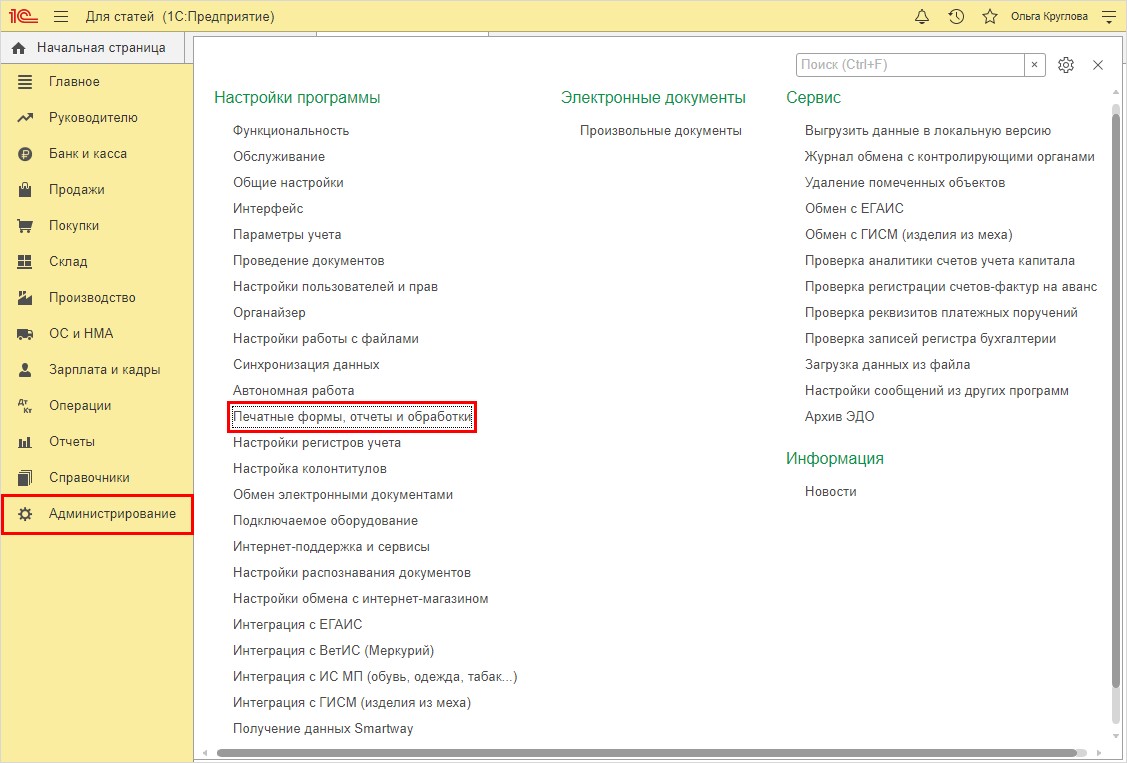Viewport: 1127px width, 763px height.
Task: Click in the Поиск (Ctrl+F) search field
Action: pos(909,65)
